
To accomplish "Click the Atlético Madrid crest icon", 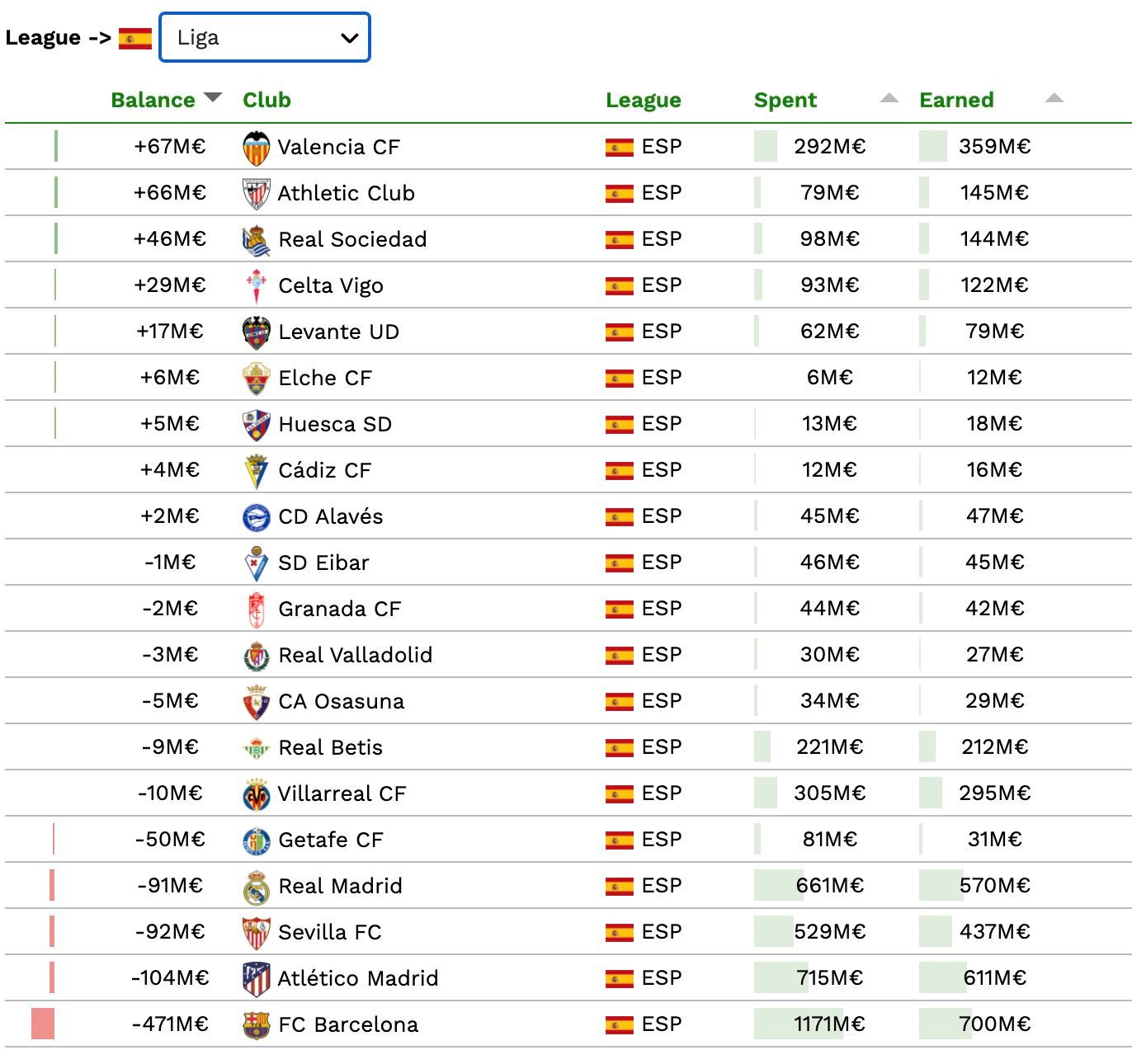I will pyautogui.click(x=256, y=979).
